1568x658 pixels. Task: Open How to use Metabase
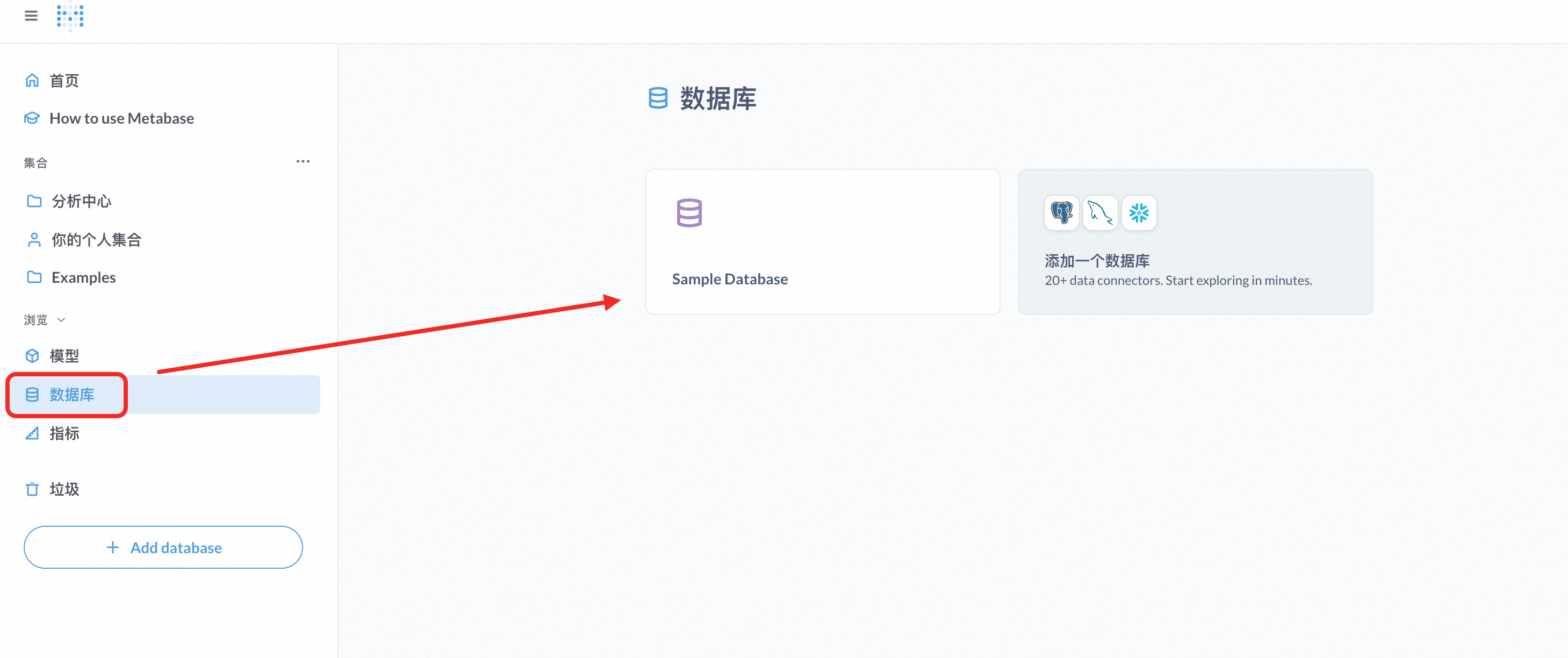tap(122, 118)
